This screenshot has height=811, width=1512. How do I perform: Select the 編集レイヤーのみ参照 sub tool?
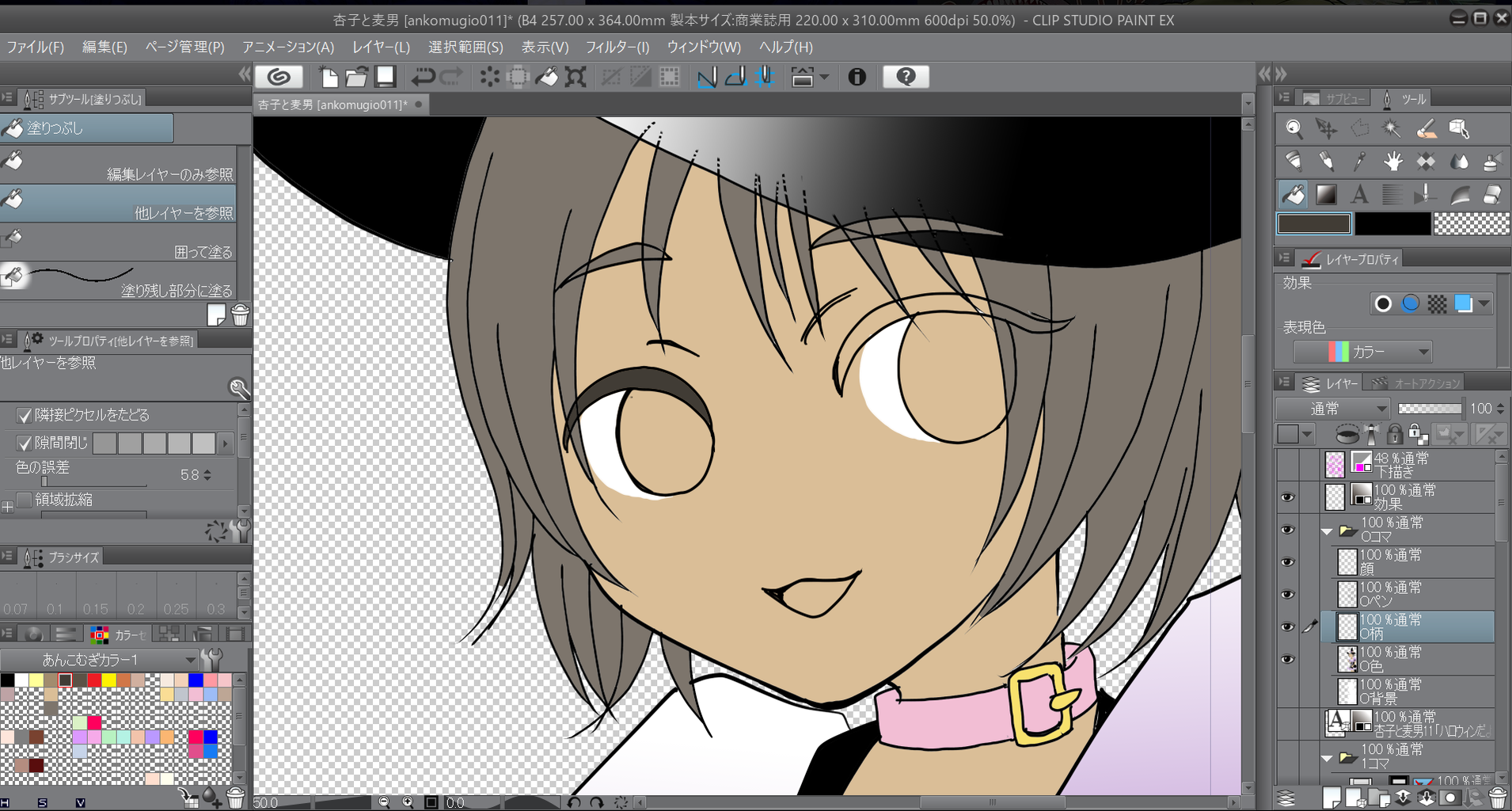[118, 166]
